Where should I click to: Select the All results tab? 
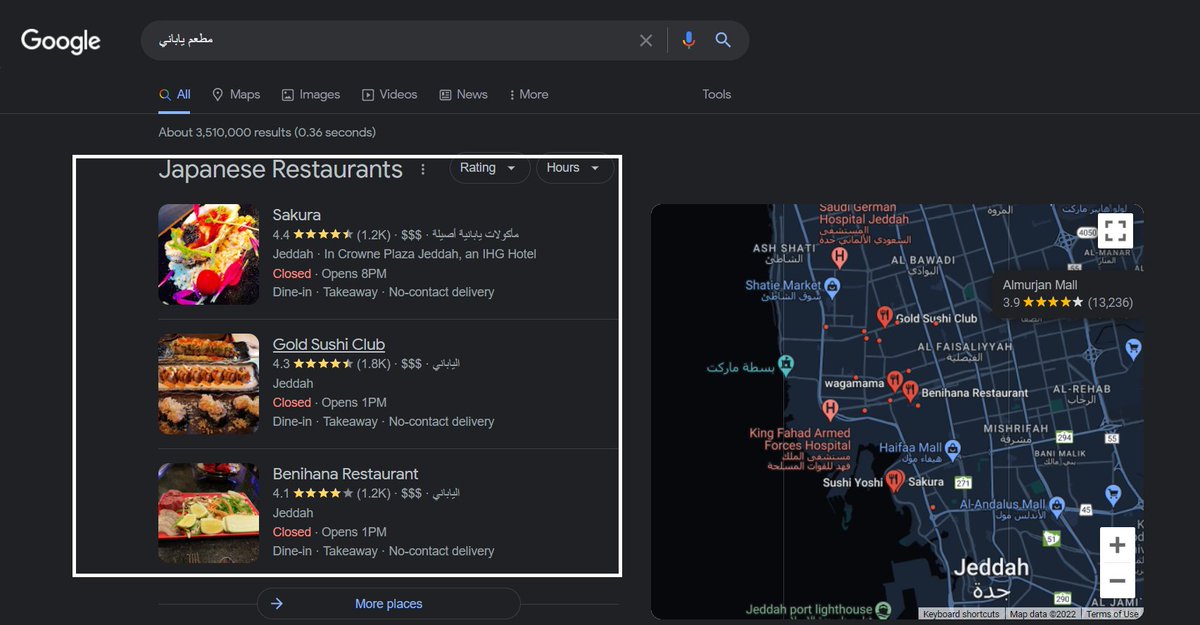click(175, 94)
